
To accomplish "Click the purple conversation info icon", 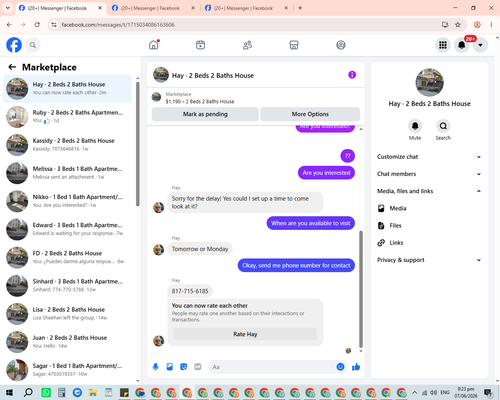I will [352, 75].
